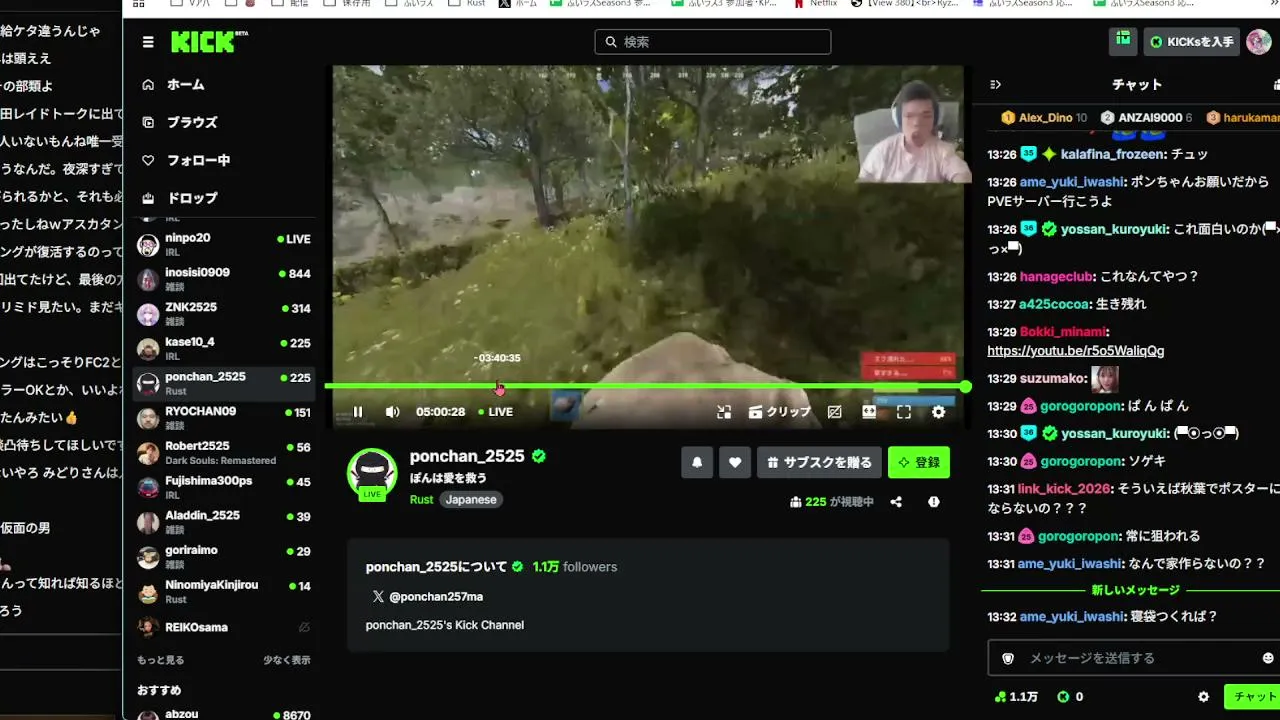Click the Rust category link below stream title
This screenshot has width=1280, height=720.
(x=421, y=500)
